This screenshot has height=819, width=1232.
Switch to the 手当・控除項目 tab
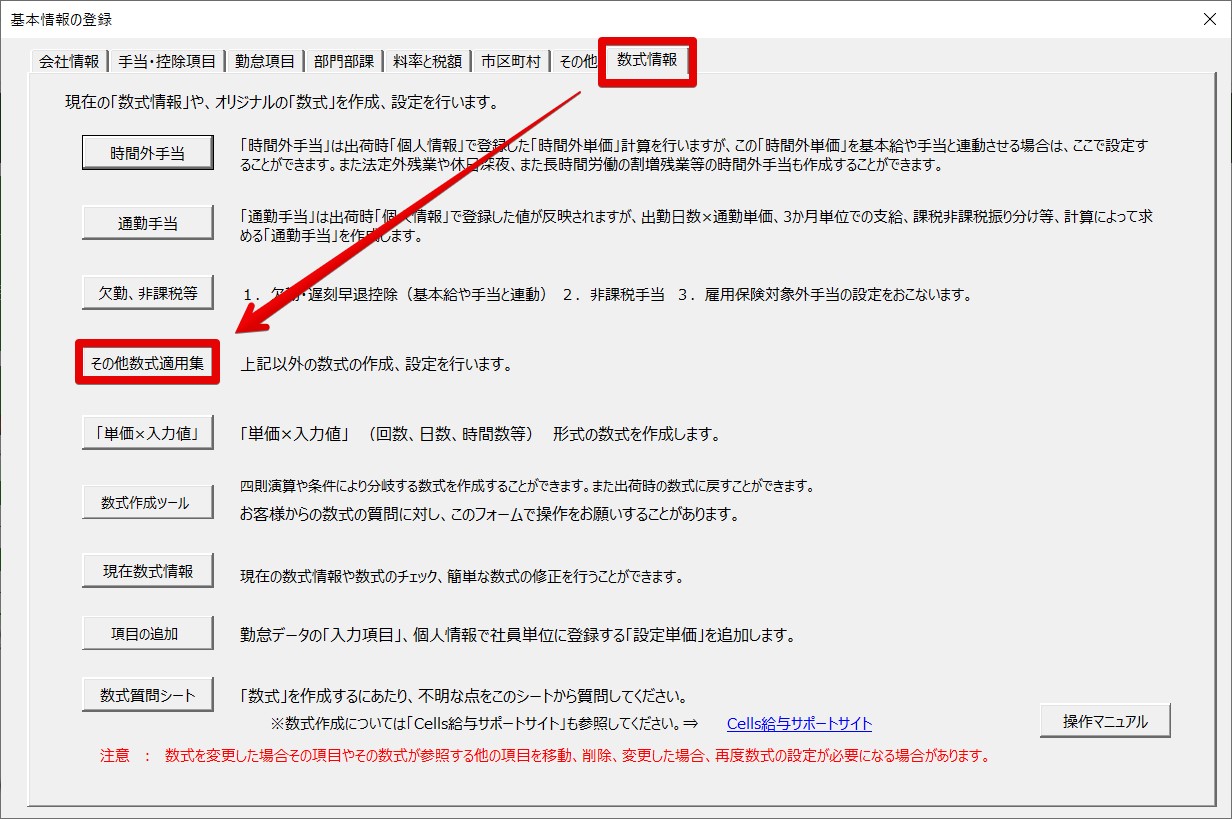click(x=167, y=61)
